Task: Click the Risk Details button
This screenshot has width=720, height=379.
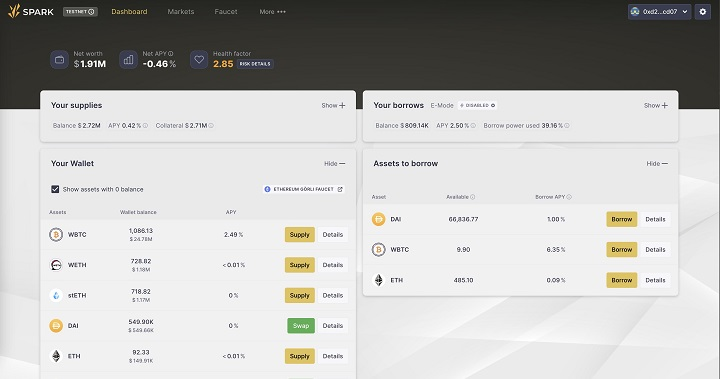Action: click(255, 64)
